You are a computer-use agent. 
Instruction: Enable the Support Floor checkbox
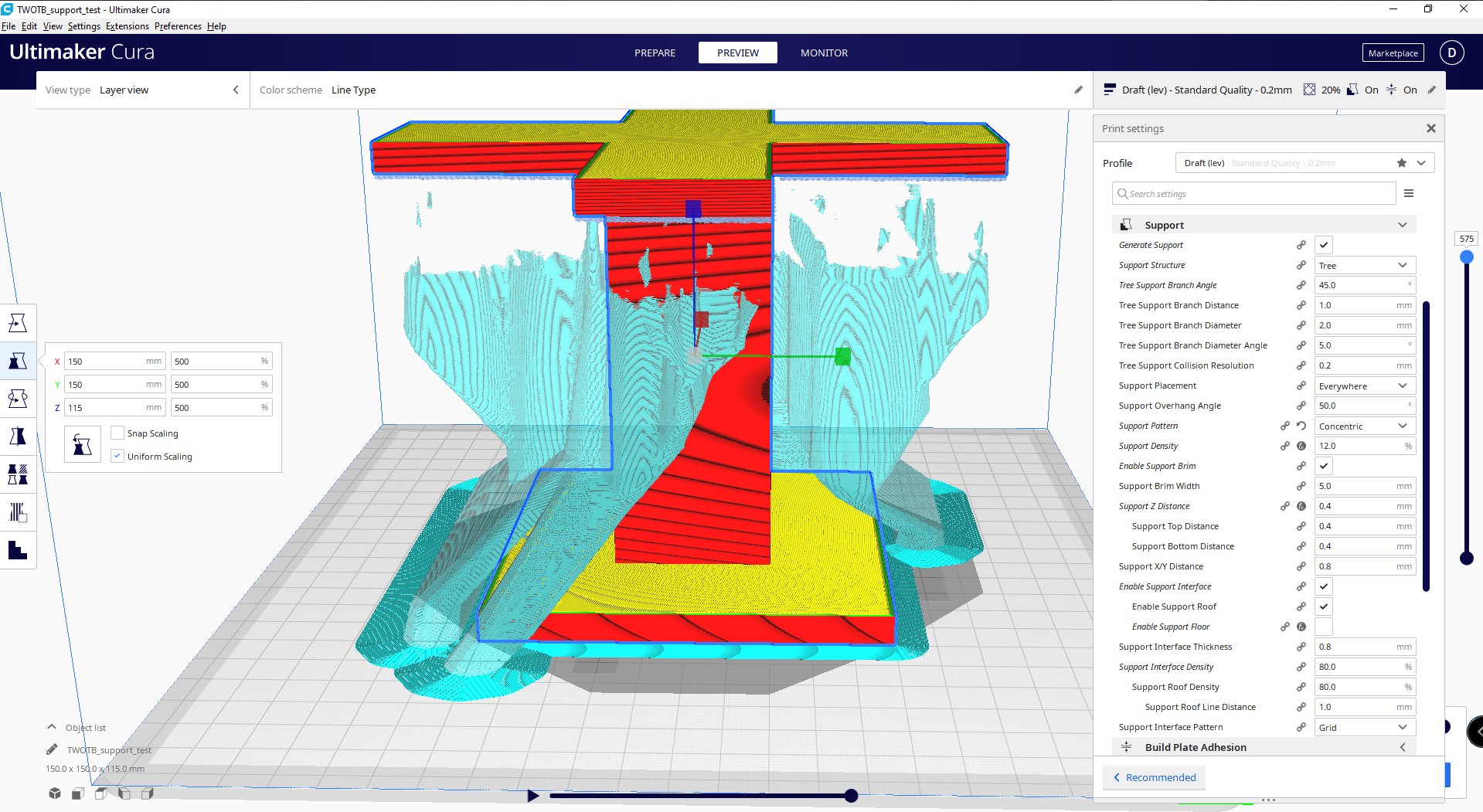[1324, 627]
